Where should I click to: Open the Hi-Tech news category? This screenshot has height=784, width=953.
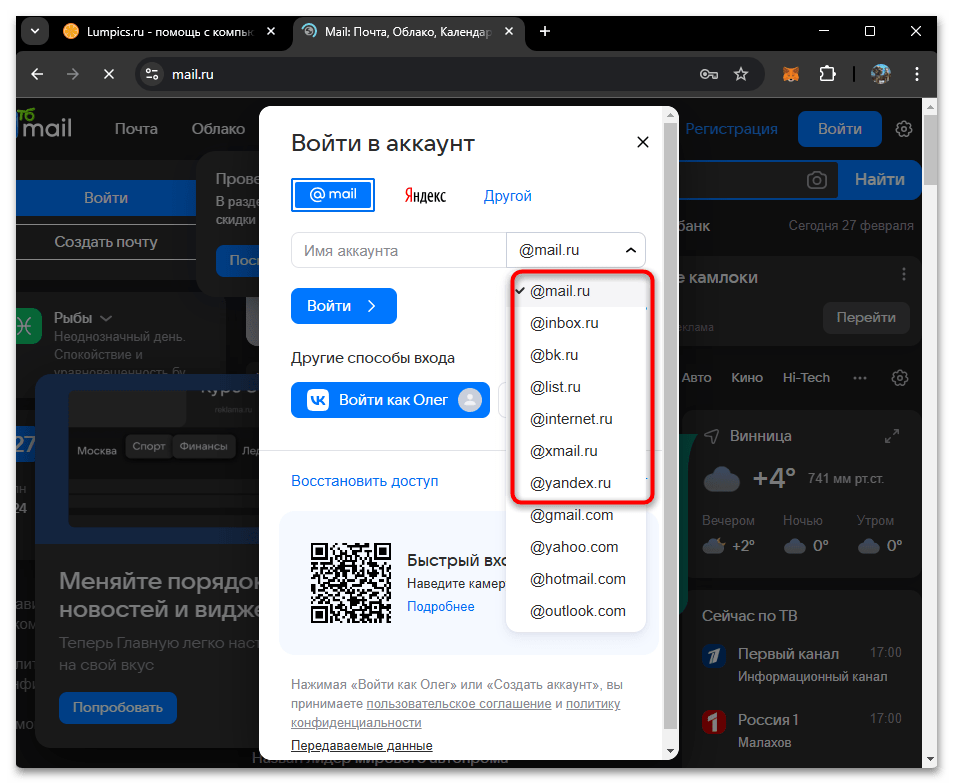[x=806, y=378]
